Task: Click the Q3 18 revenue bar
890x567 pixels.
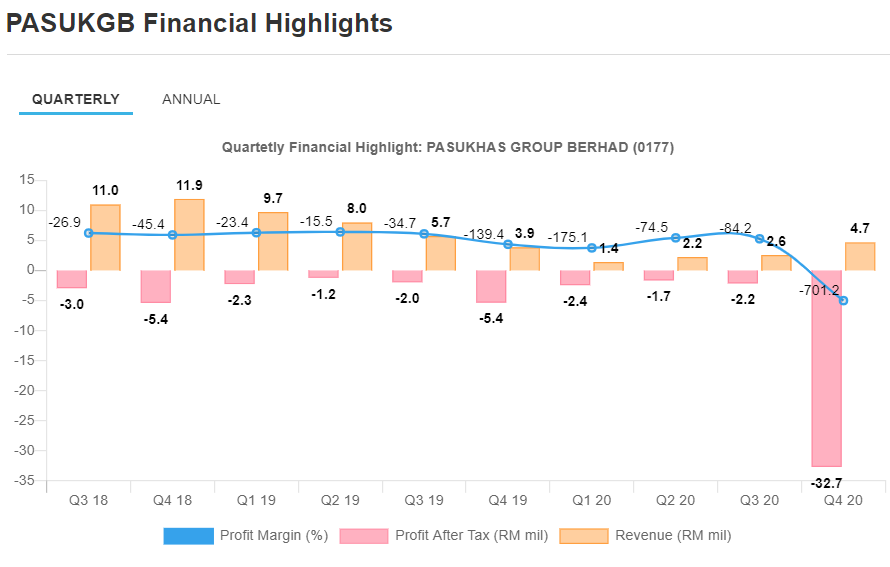Action: [105, 238]
